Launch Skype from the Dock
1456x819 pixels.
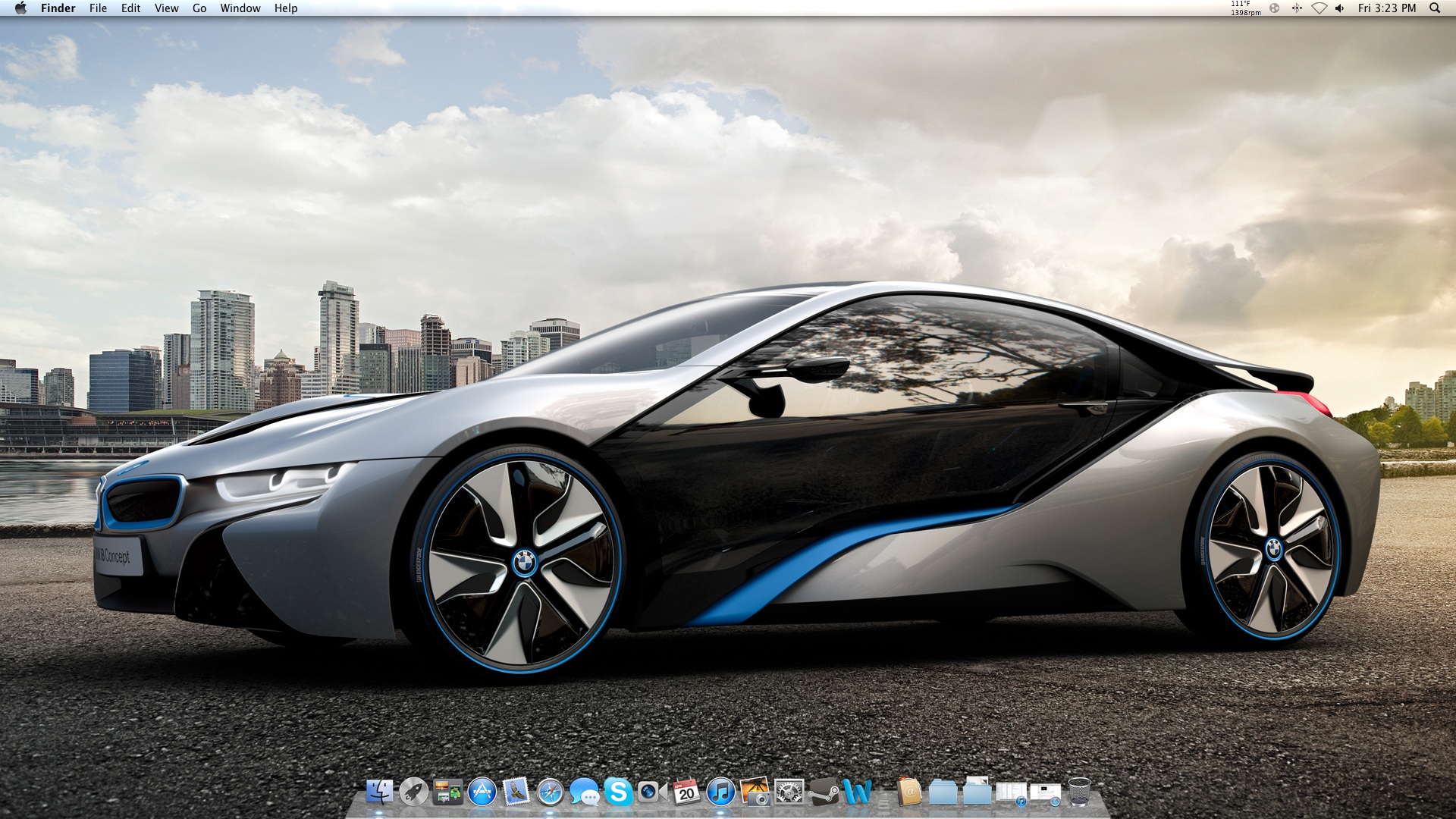[x=619, y=792]
